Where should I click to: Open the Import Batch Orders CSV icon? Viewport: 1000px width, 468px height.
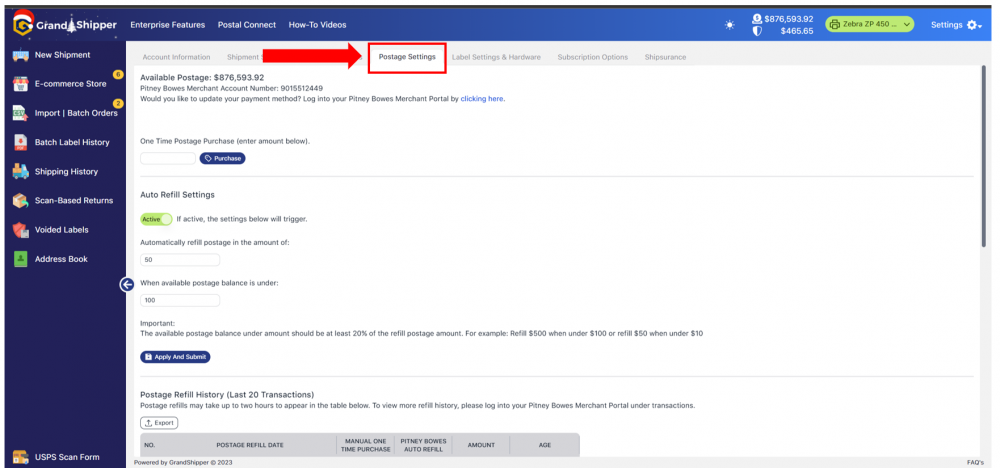pyautogui.click(x=20, y=113)
